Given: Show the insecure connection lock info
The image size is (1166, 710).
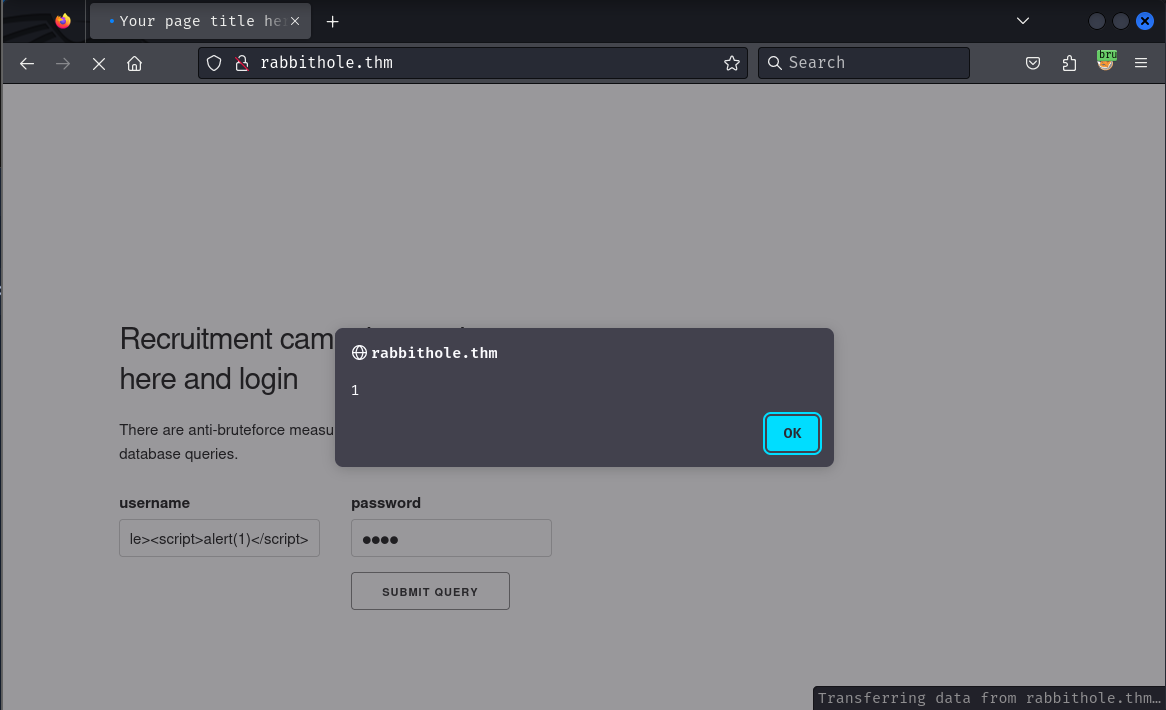Looking at the screenshot, I should pyautogui.click(x=241, y=63).
